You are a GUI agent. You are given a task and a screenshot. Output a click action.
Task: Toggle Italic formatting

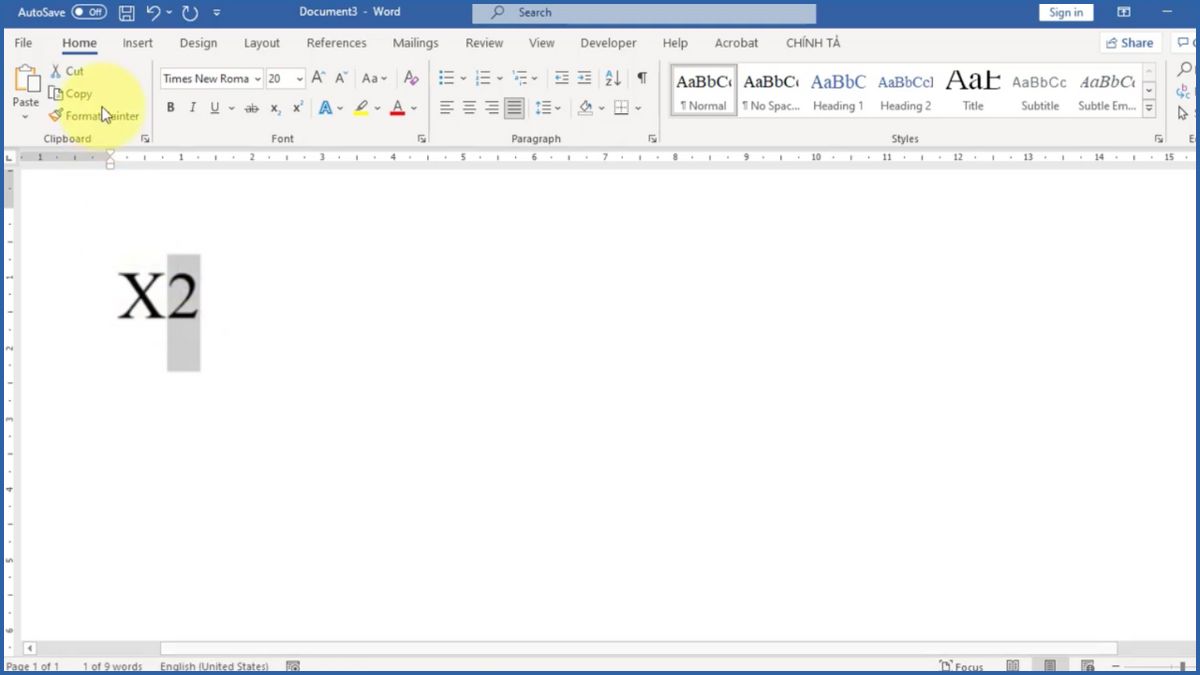[192, 108]
